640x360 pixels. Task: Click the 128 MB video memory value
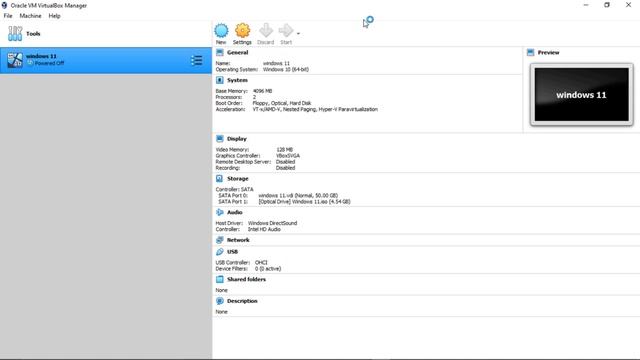pos(284,150)
